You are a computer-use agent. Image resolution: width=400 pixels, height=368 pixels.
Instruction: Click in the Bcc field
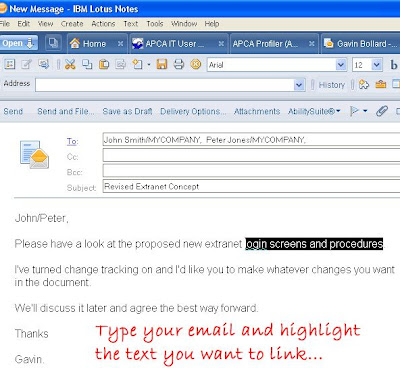251,171
